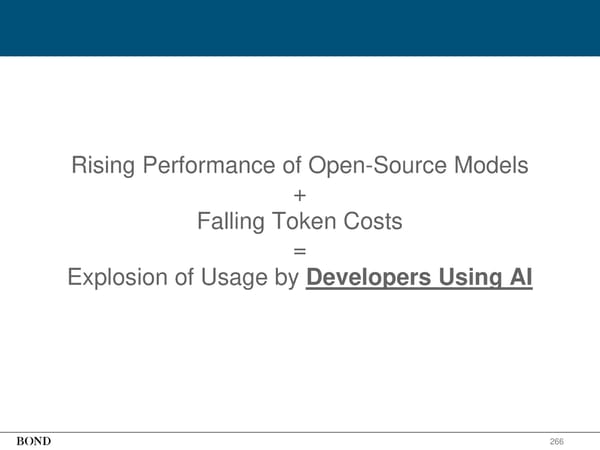Click the plus sign between lines
This screenshot has width=600, height=450.
(x=300, y=194)
